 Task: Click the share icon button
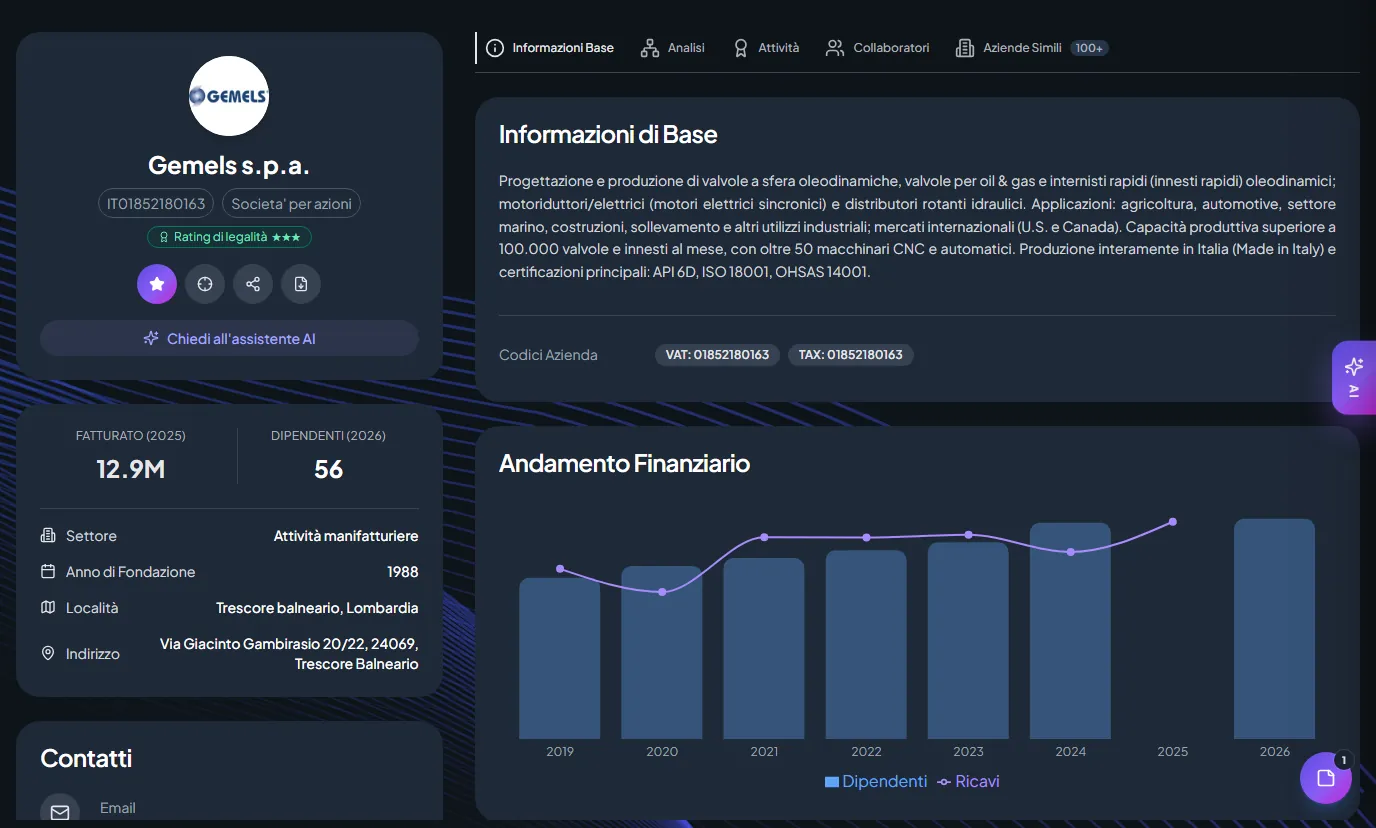point(253,284)
